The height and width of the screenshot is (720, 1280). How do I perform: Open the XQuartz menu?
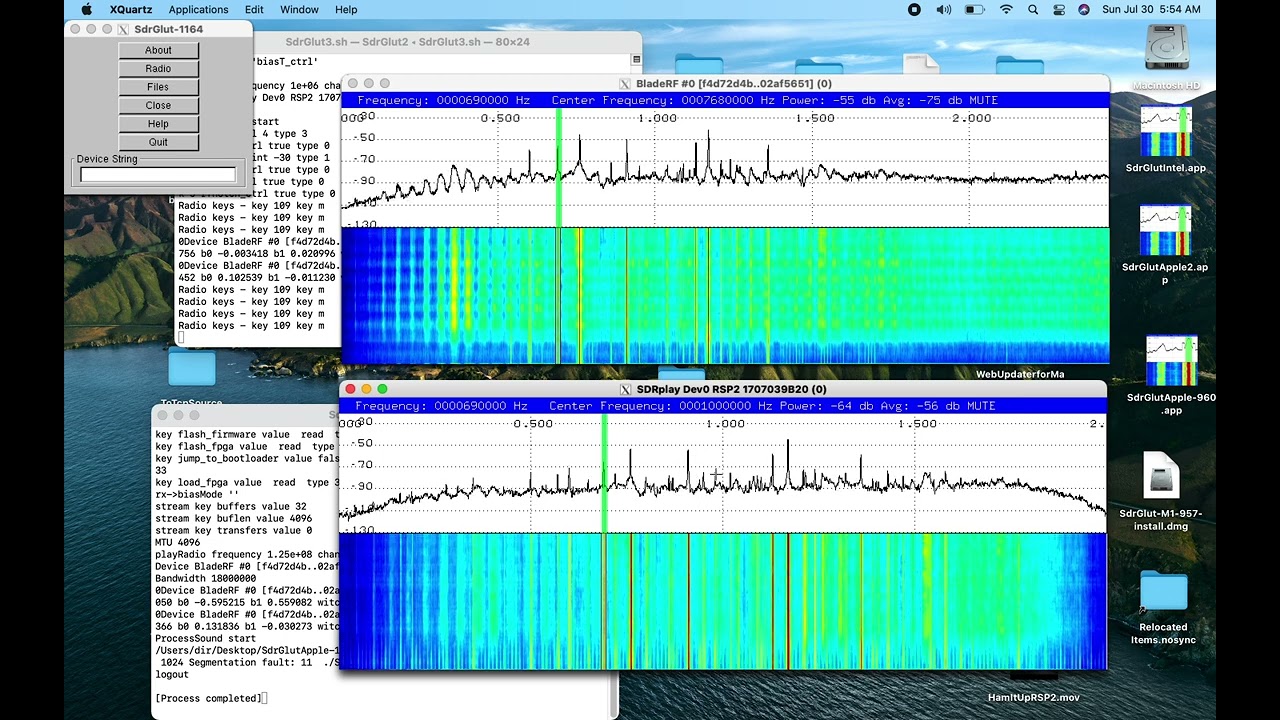pos(130,9)
